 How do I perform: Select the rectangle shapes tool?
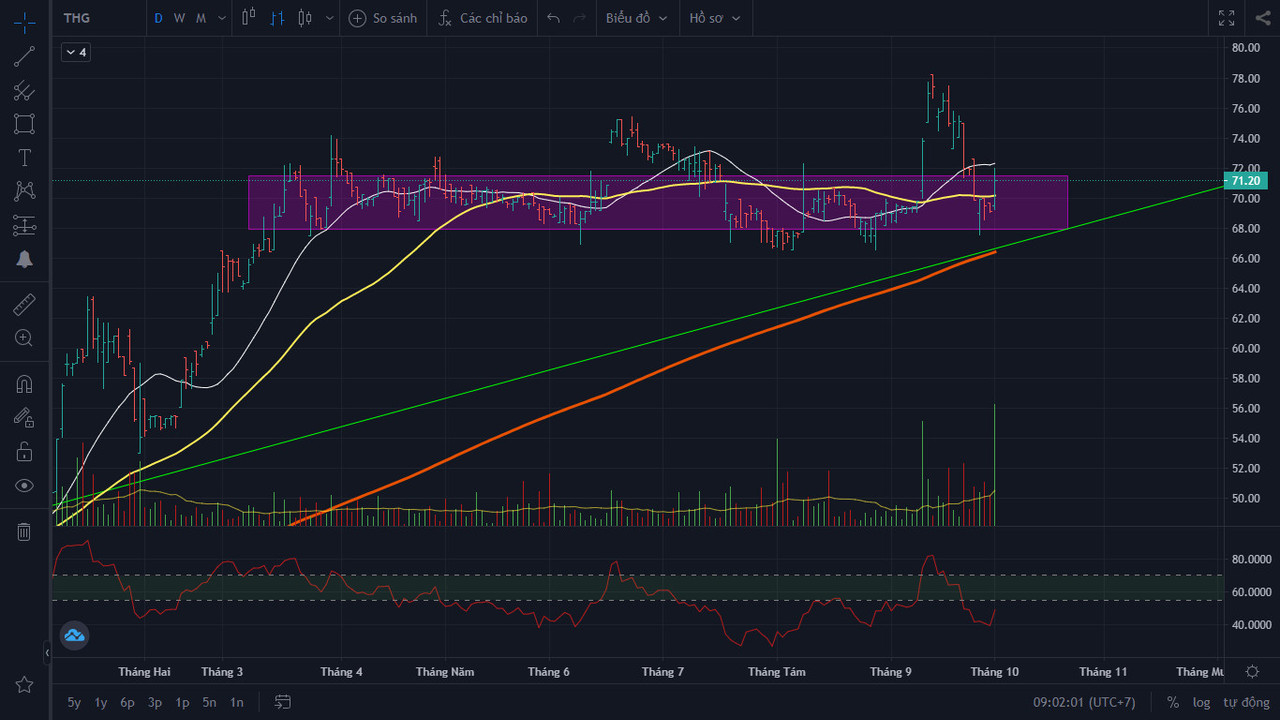click(24, 124)
